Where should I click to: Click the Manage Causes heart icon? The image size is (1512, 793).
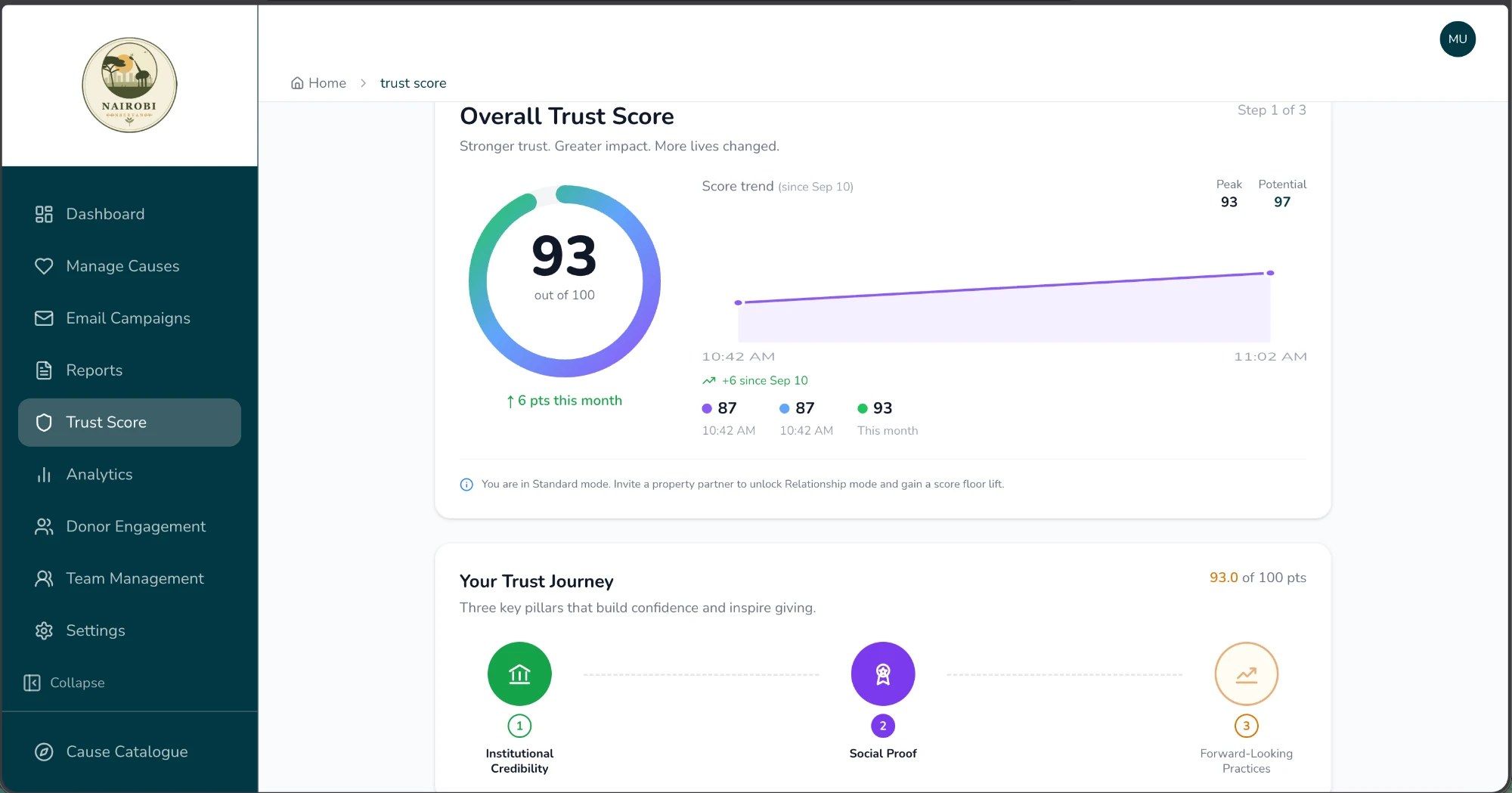coord(44,266)
